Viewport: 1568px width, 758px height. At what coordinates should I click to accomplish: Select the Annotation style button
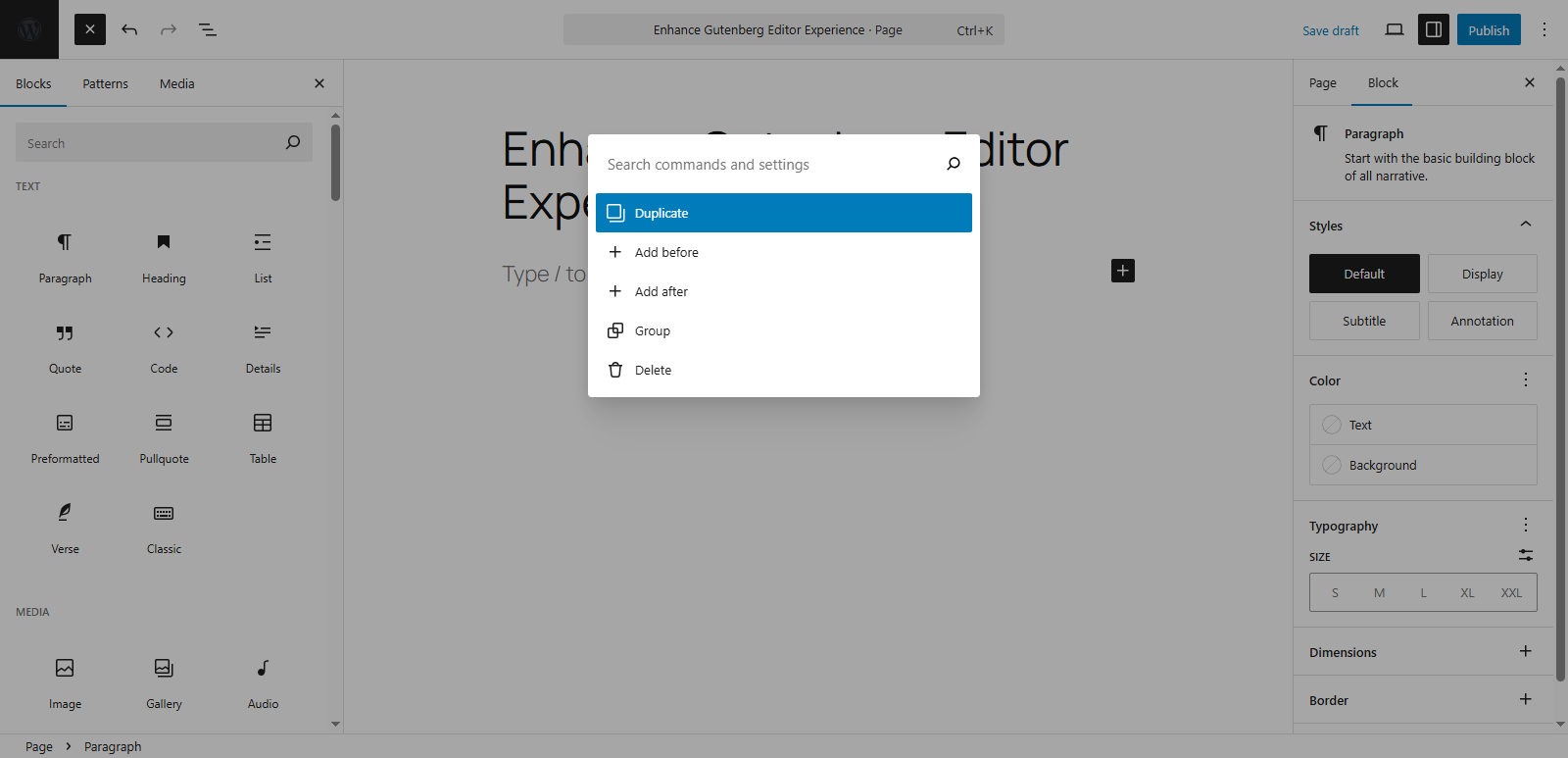tap(1483, 321)
